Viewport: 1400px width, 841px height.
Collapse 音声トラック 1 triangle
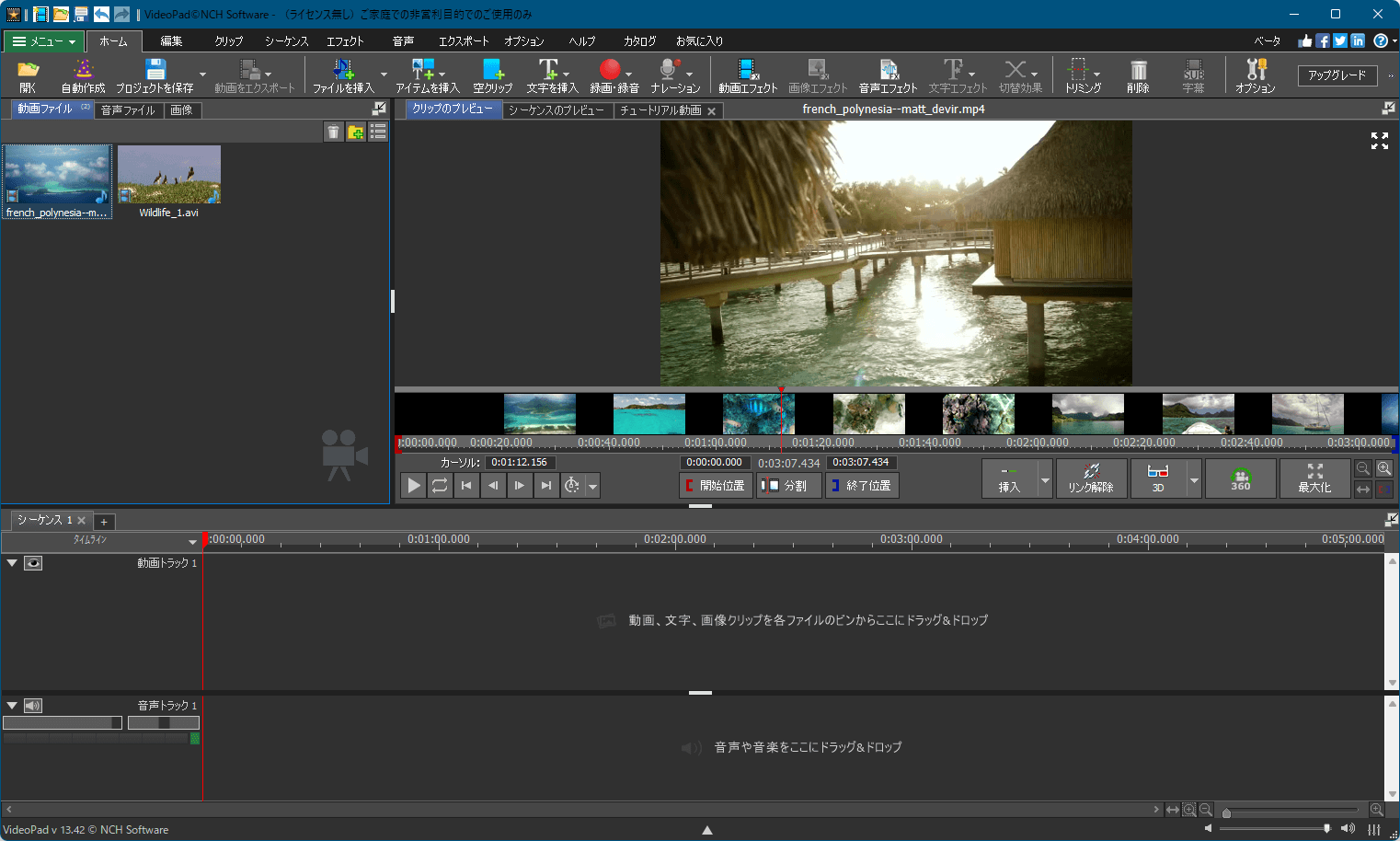[12, 706]
